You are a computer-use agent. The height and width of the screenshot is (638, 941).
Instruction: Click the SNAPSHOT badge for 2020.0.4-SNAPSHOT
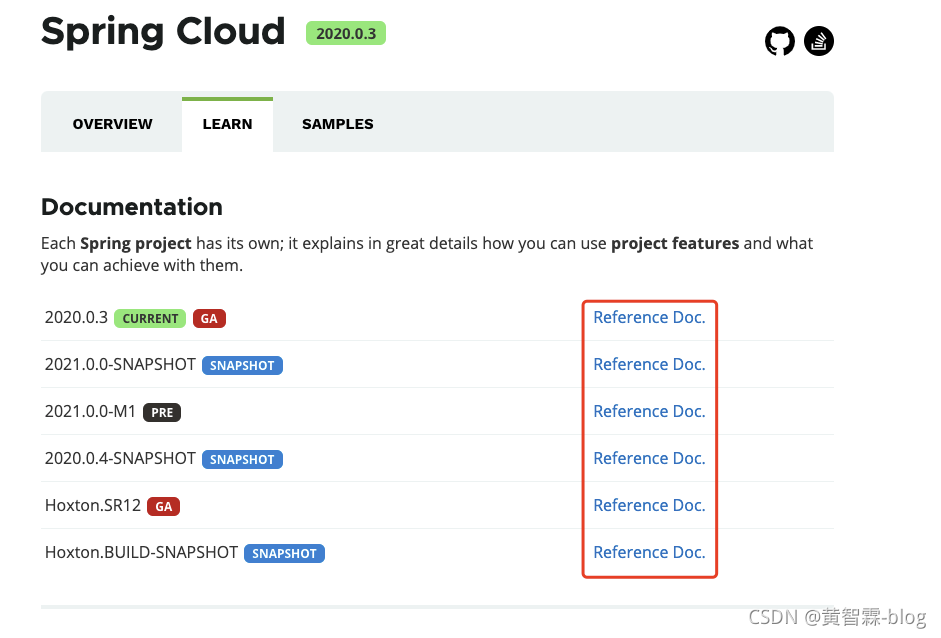click(242, 460)
